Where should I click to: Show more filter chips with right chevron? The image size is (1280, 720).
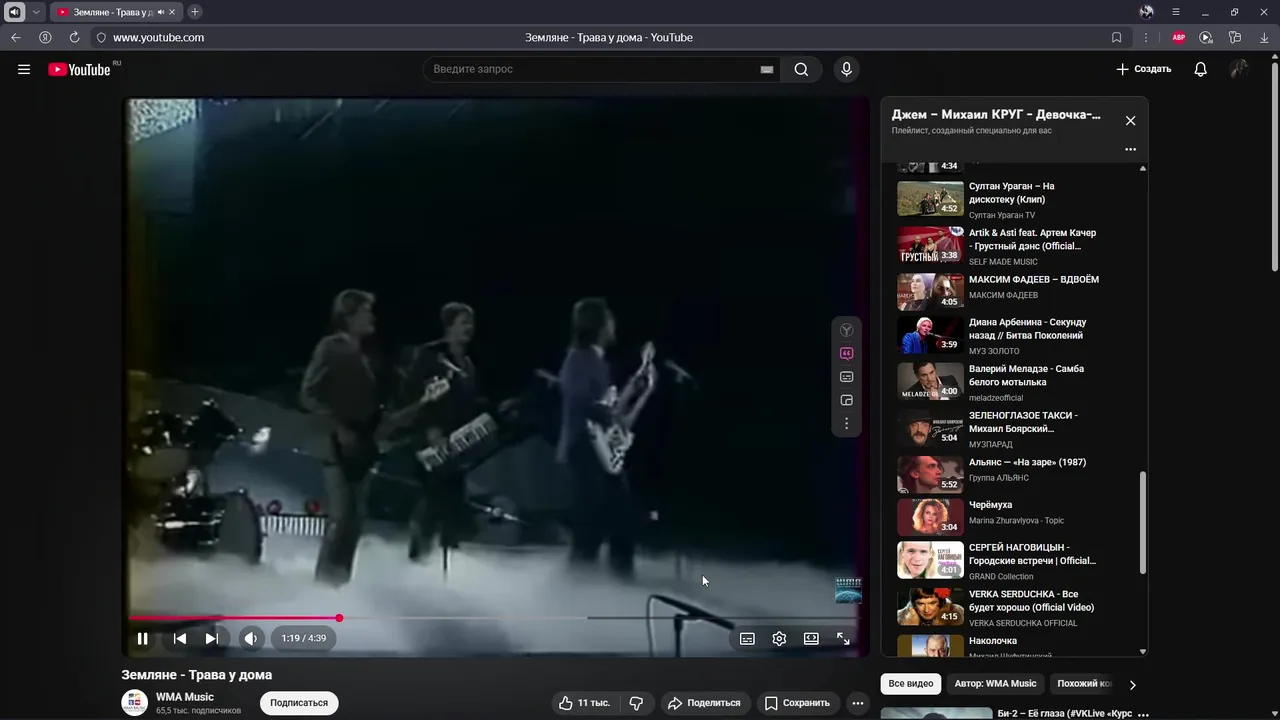1132,685
